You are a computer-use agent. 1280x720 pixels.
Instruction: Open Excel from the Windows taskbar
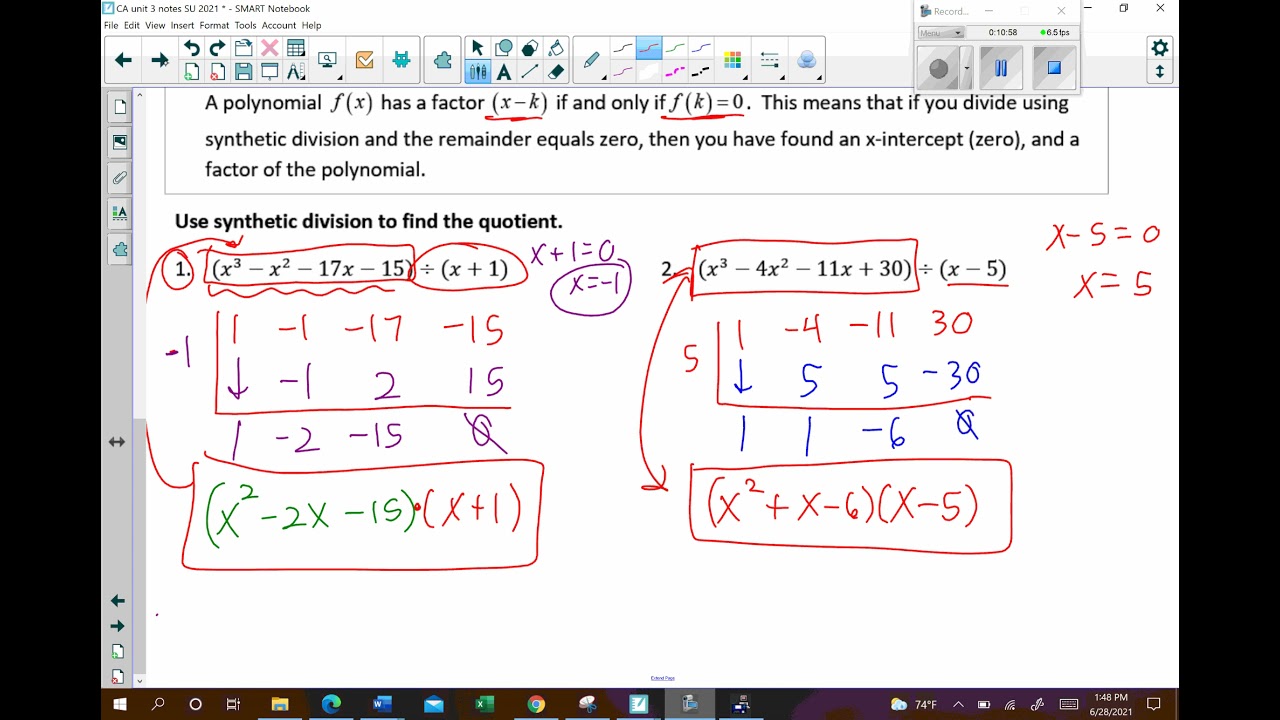484,704
